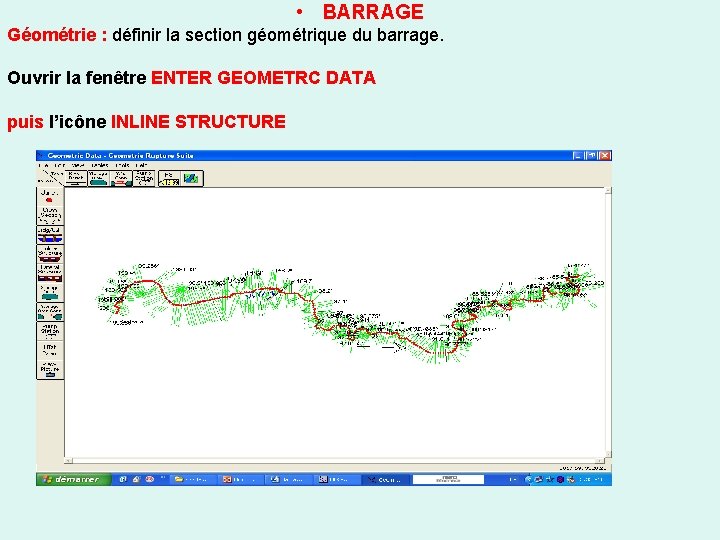Click the scroll-up arrow of the map view
Image resolution: width=720 pixels, height=540 pixels.
pos(608,191)
